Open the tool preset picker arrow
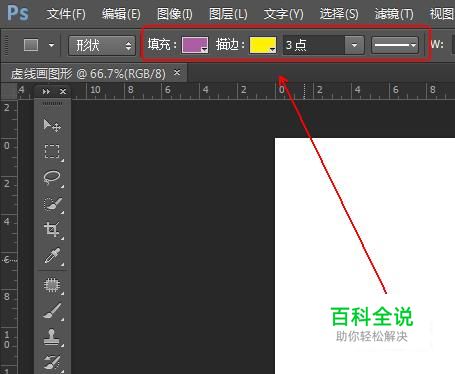Viewport: 455px width, 374px height. coord(51,45)
